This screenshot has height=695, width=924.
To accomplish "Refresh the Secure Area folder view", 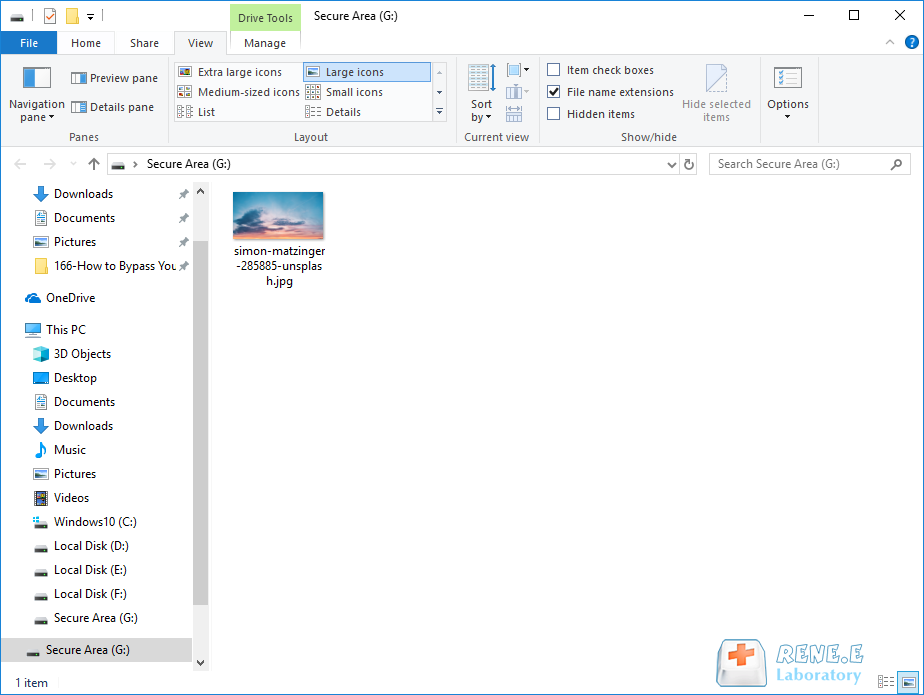I will pos(689,164).
